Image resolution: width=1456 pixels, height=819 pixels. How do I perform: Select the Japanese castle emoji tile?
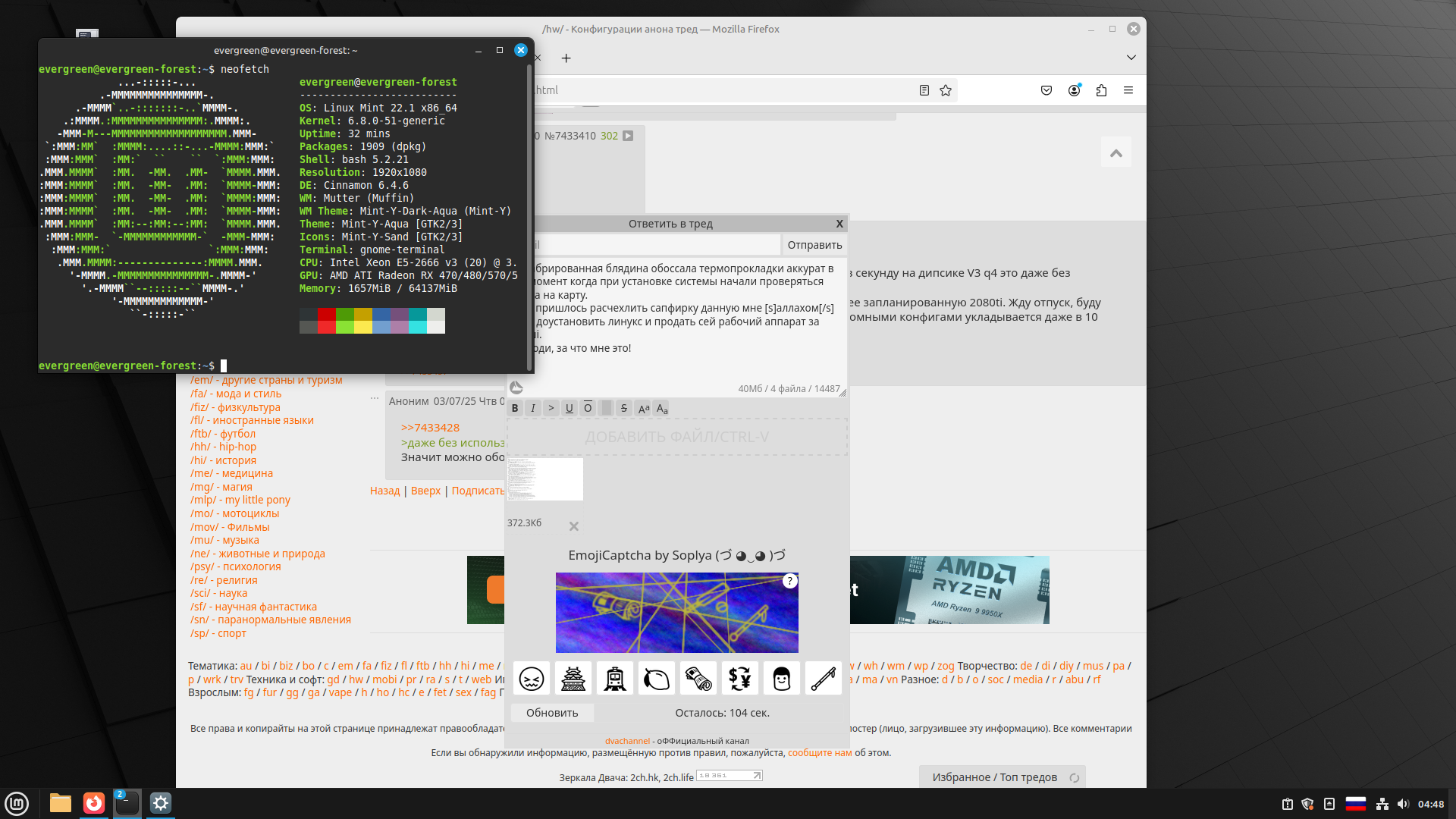(x=573, y=678)
